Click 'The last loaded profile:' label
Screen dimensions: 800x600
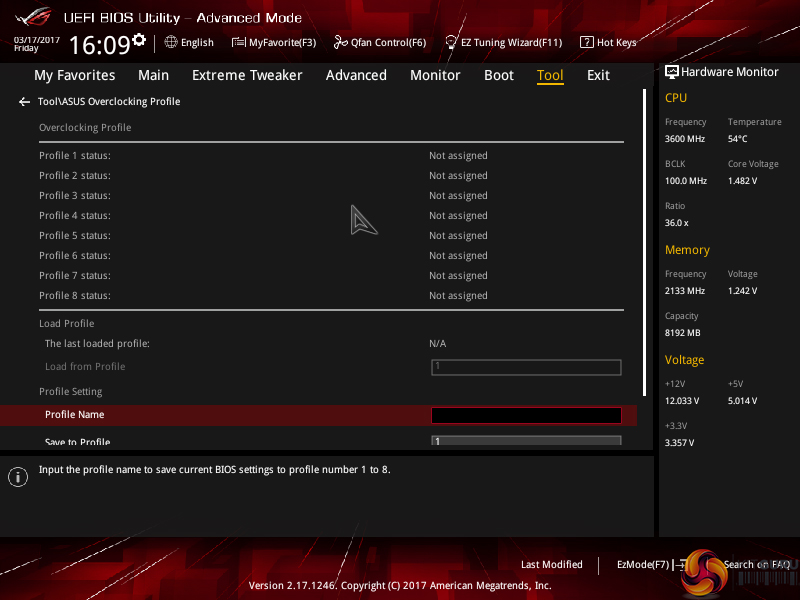click(x=97, y=344)
